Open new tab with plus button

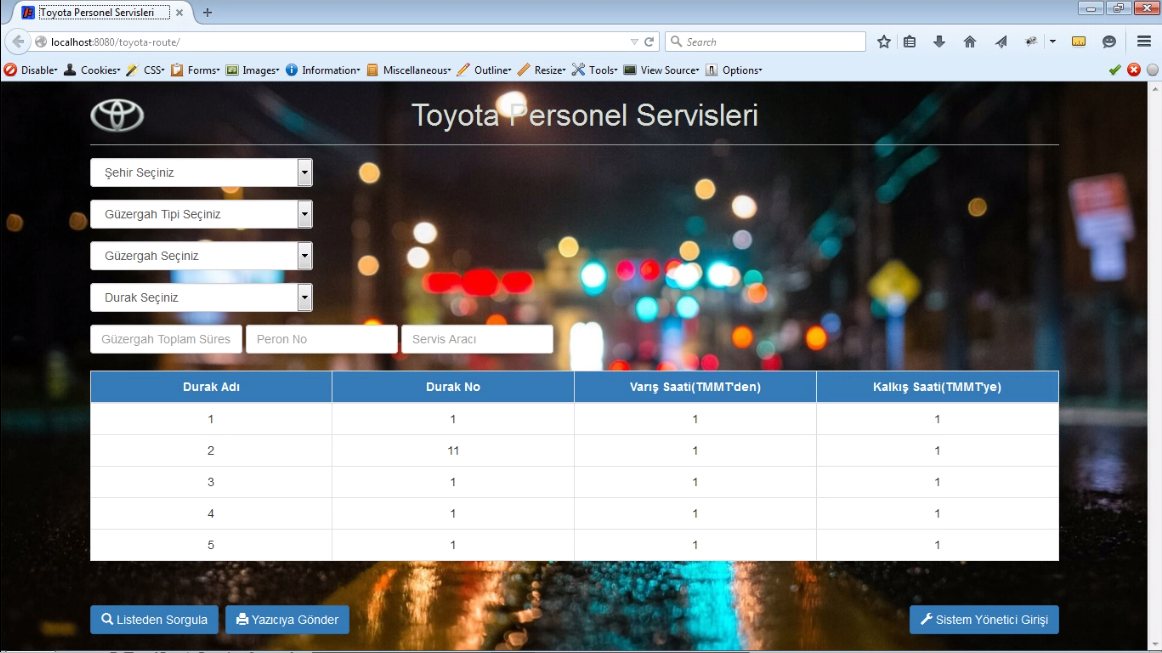[208, 13]
